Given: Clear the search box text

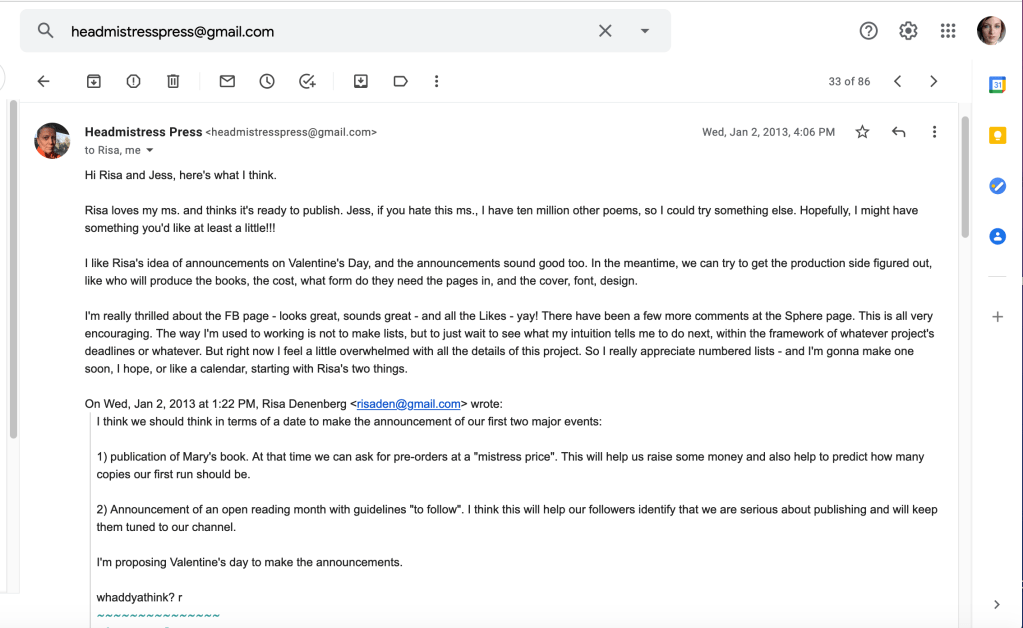Looking at the screenshot, I should pos(605,31).
